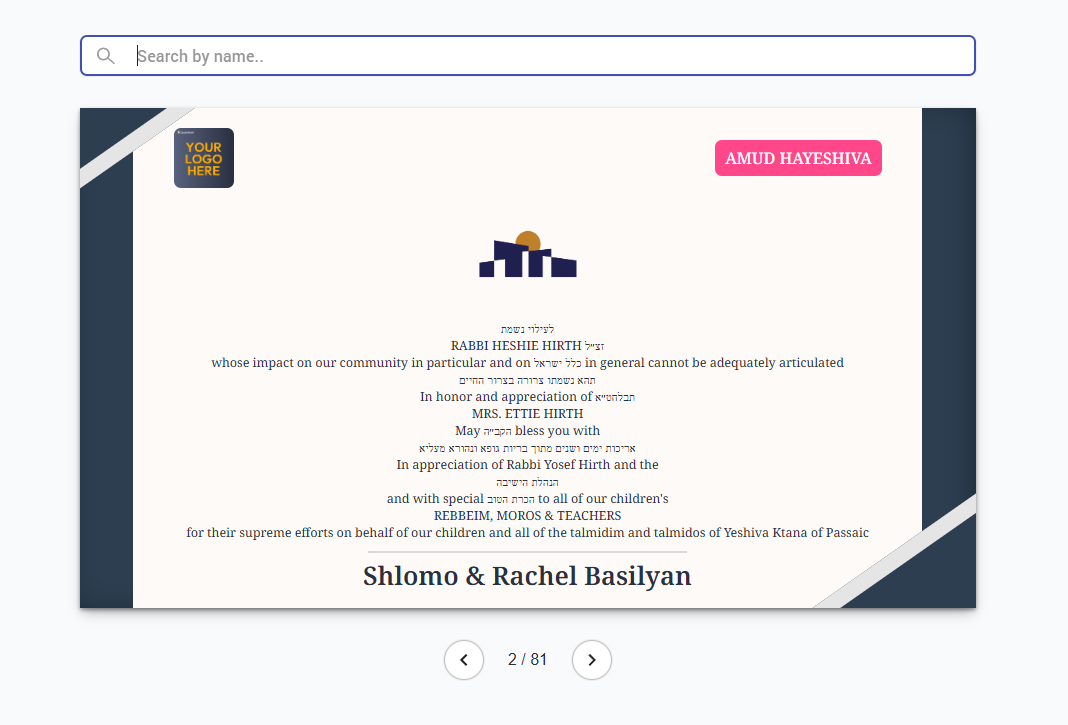Go to the previous slide arrow

[x=464, y=660]
